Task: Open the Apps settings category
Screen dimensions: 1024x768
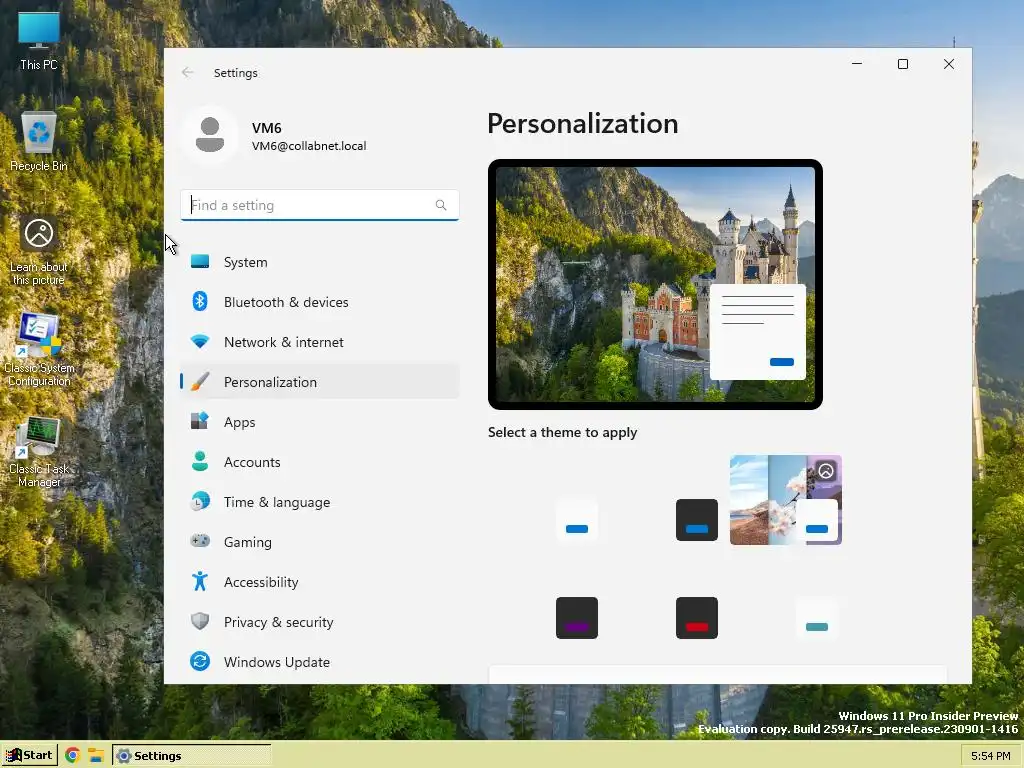Action: (319, 422)
